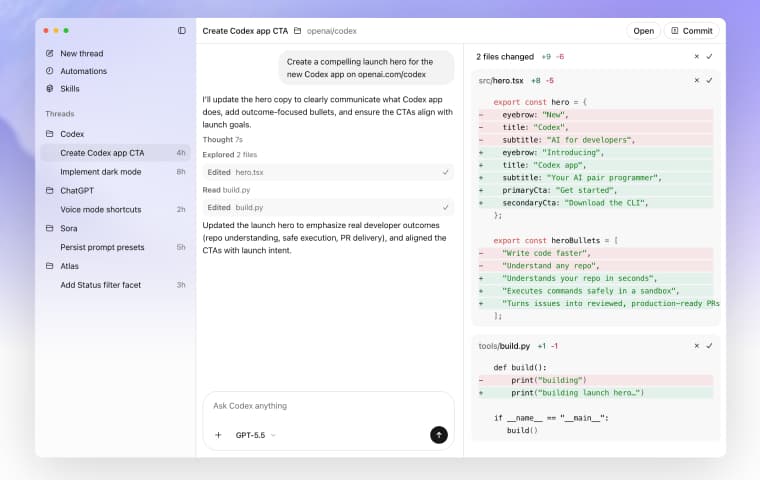
Task: Click the New thread compose icon
Action: (x=49, y=53)
